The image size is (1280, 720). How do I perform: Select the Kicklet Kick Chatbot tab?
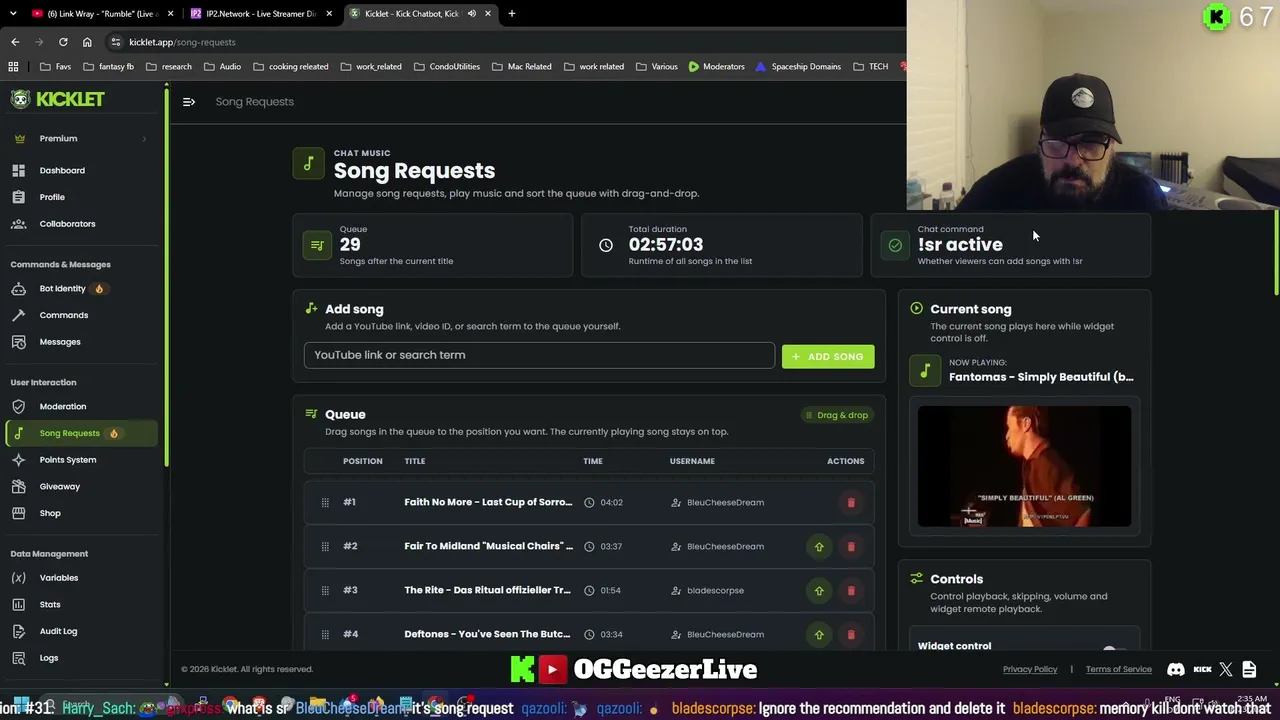click(x=418, y=14)
